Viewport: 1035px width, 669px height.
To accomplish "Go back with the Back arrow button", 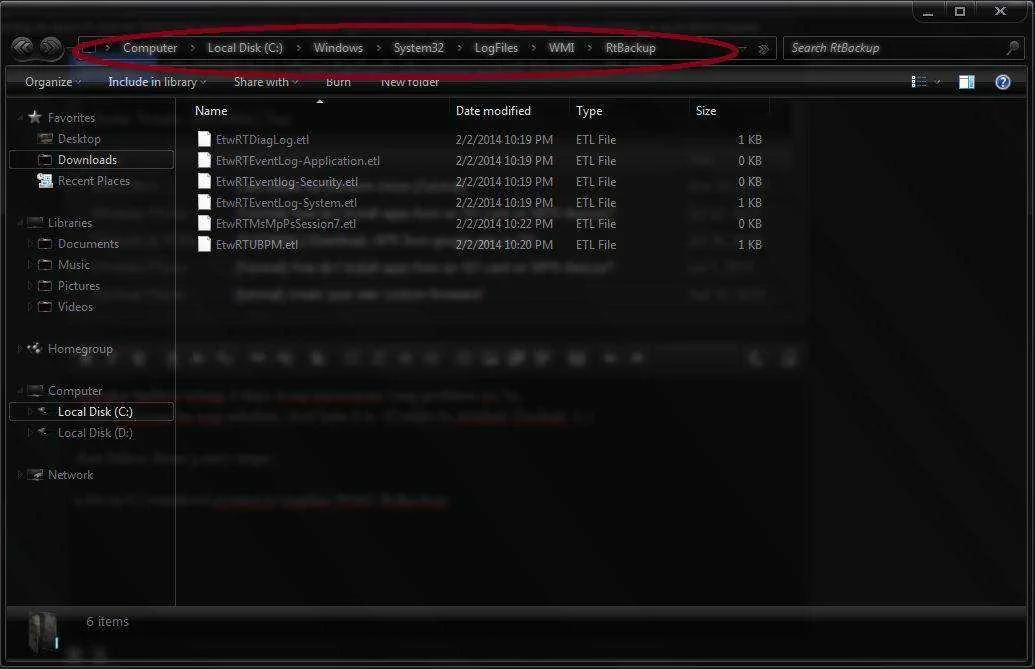I will coord(22,47).
